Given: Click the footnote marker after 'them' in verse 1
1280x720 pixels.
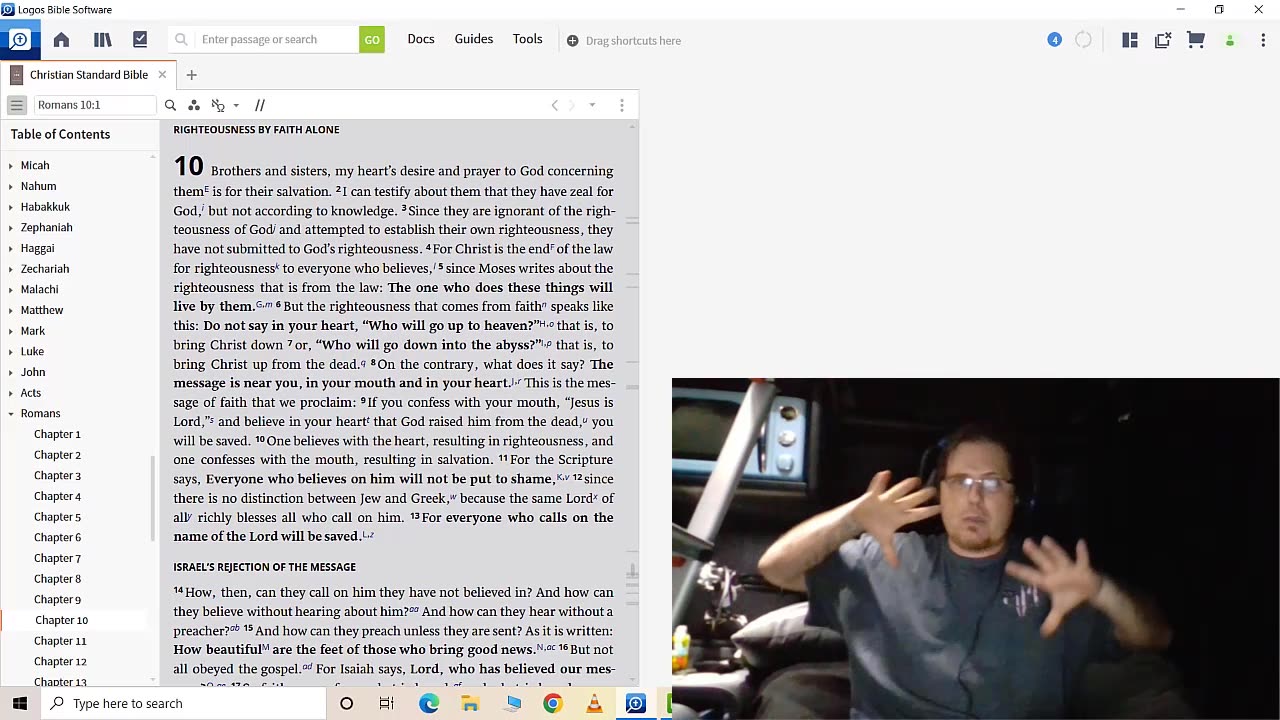Looking at the screenshot, I should (x=206, y=189).
